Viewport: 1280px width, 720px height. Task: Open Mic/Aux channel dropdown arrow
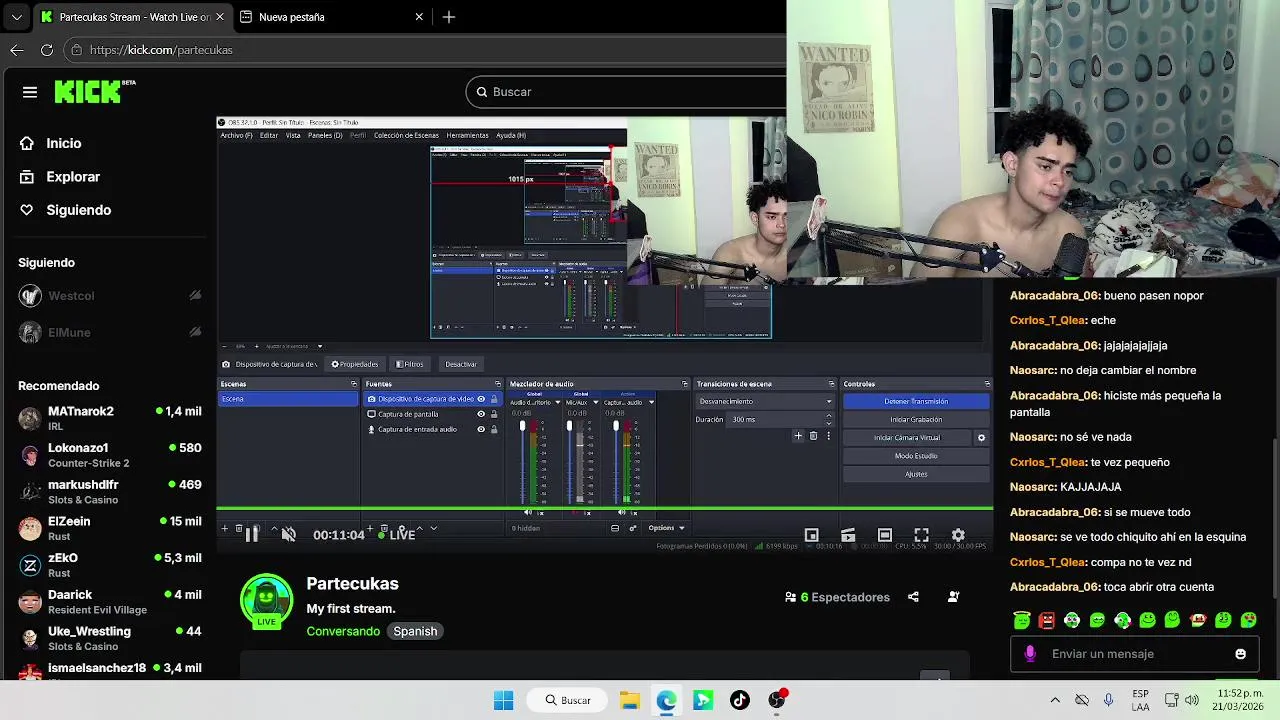(597, 402)
